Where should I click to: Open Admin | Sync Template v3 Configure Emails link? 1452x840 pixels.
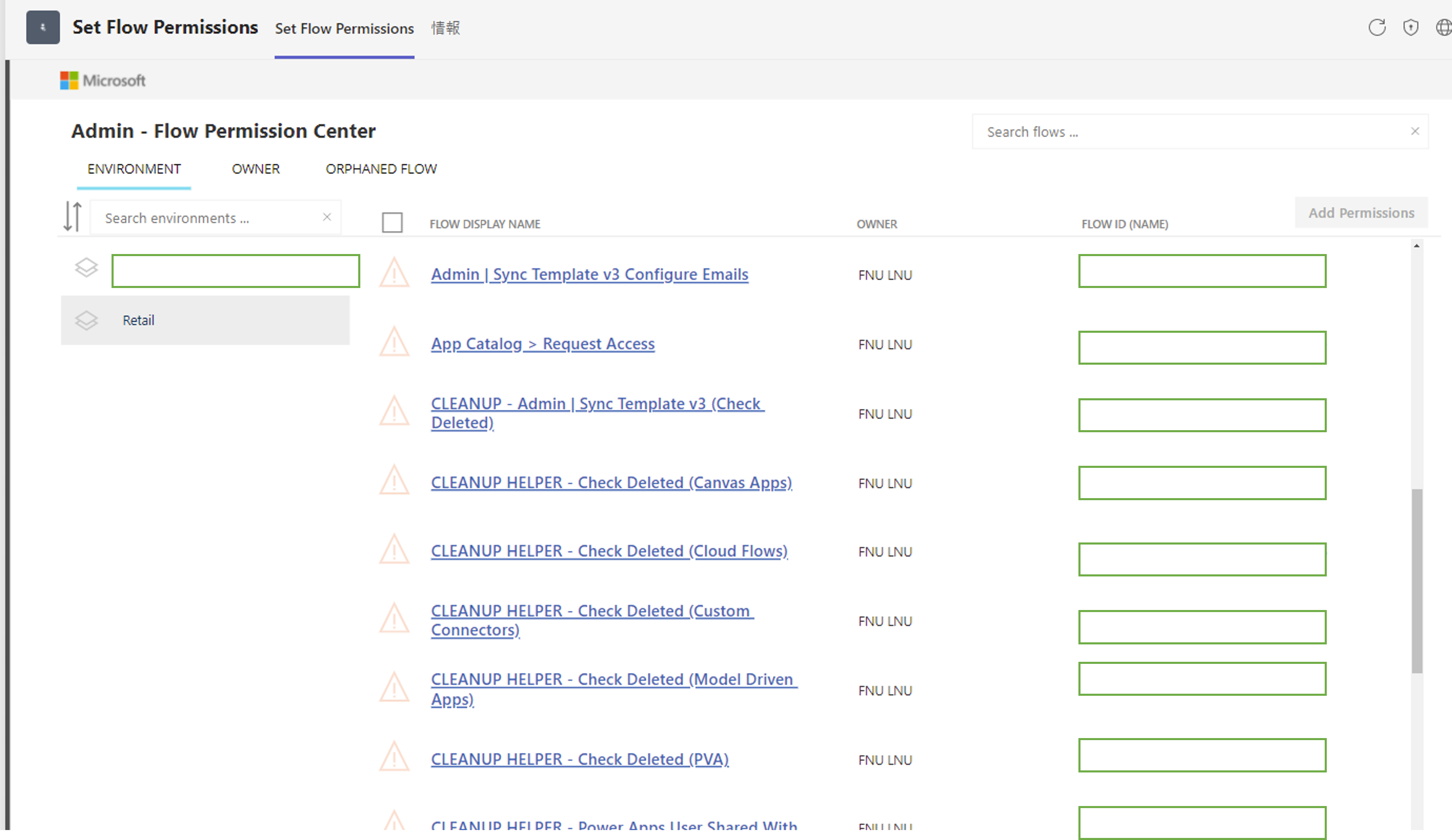pos(590,274)
